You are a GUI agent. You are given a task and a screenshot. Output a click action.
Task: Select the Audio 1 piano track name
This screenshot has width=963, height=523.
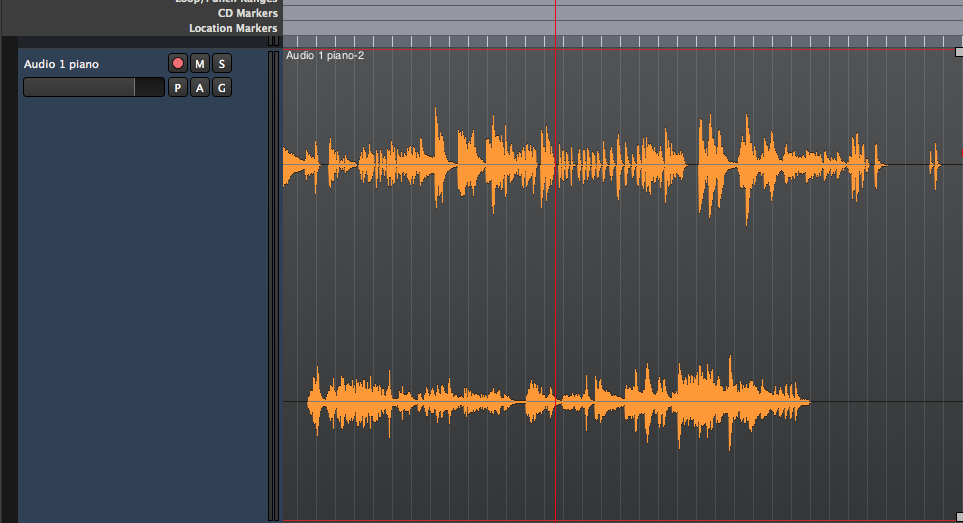62,64
